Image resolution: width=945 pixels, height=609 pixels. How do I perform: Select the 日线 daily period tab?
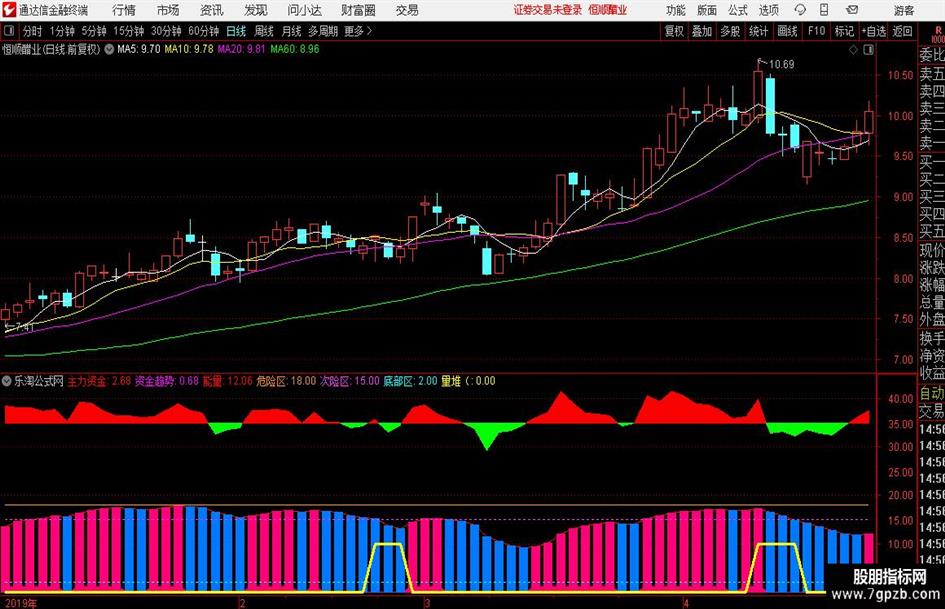(236, 31)
